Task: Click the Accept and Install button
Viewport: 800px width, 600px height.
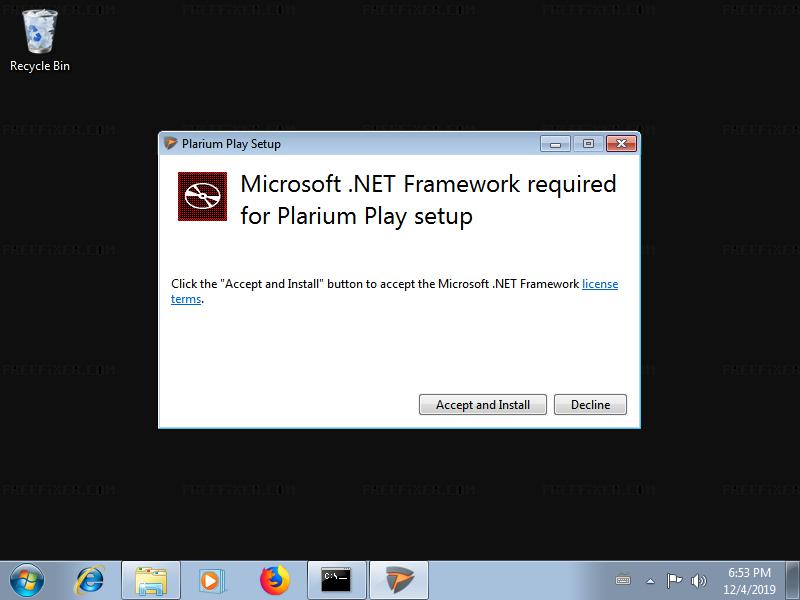Action: click(x=483, y=405)
